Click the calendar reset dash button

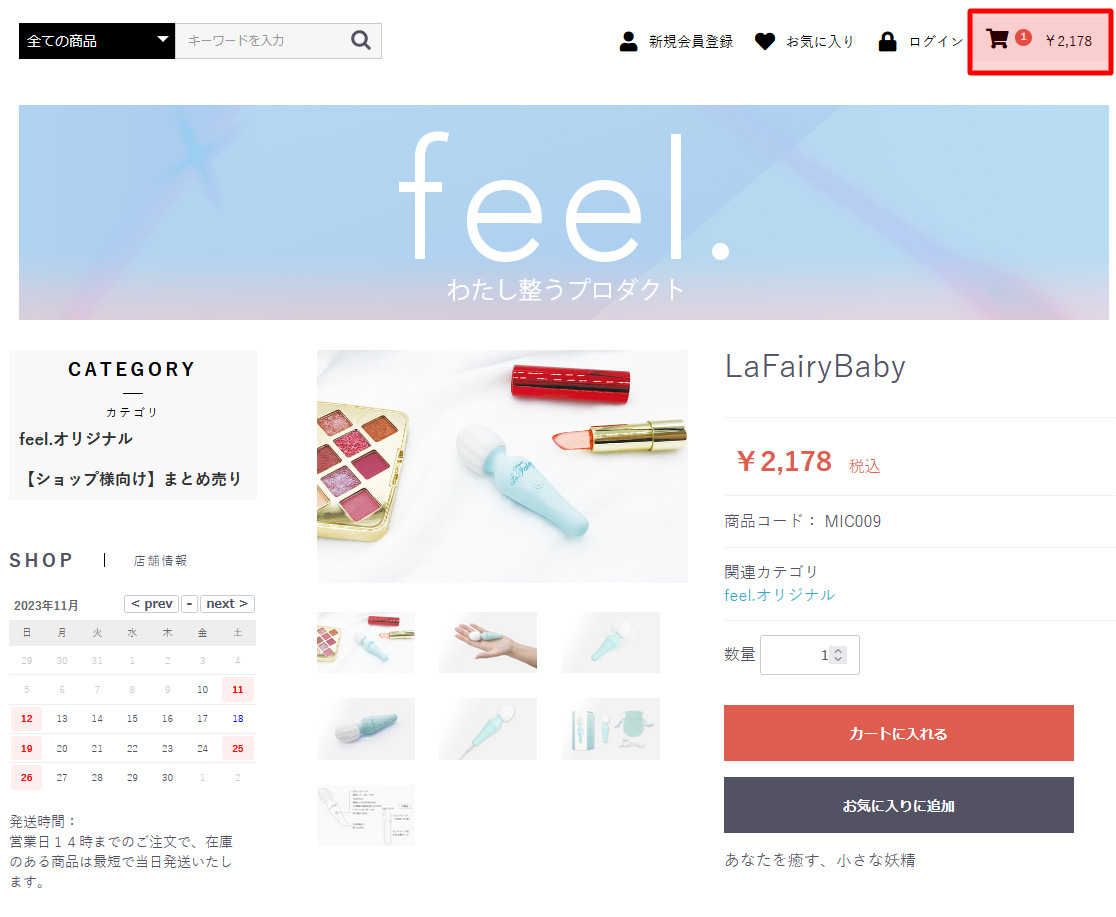(x=189, y=604)
